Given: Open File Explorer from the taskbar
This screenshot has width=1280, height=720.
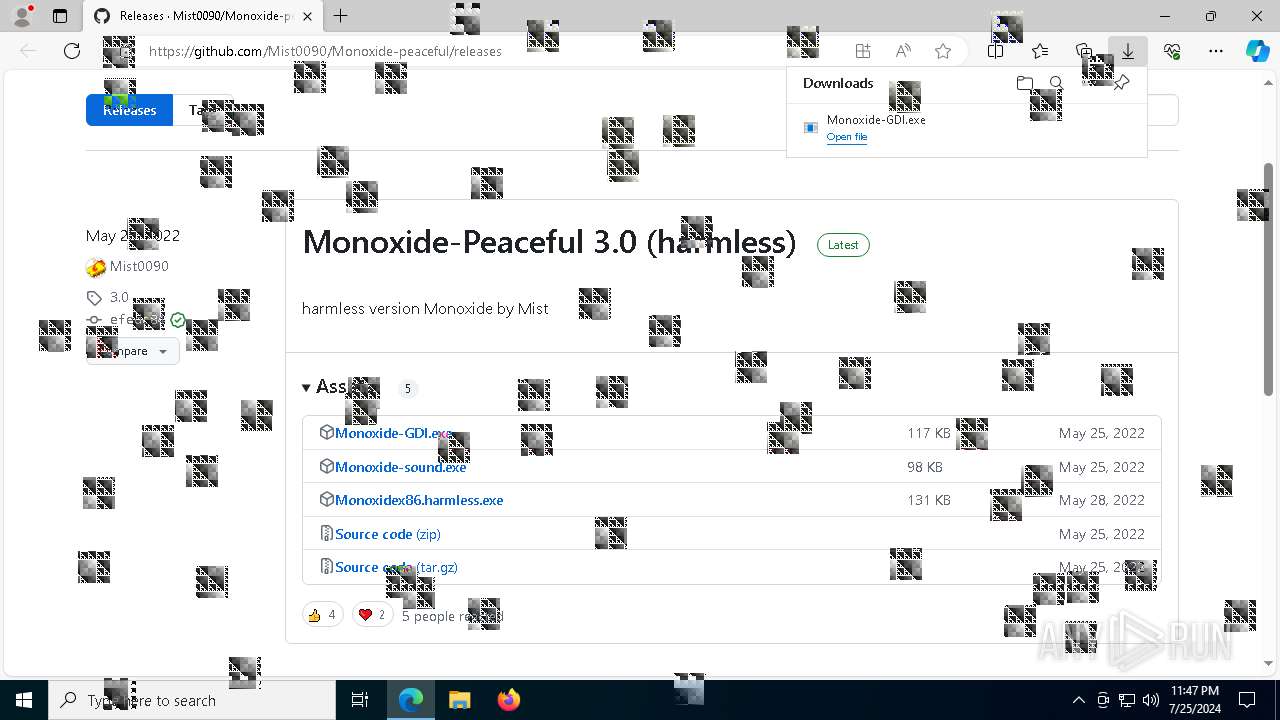Looking at the screenshot, I should coord(459,700).
